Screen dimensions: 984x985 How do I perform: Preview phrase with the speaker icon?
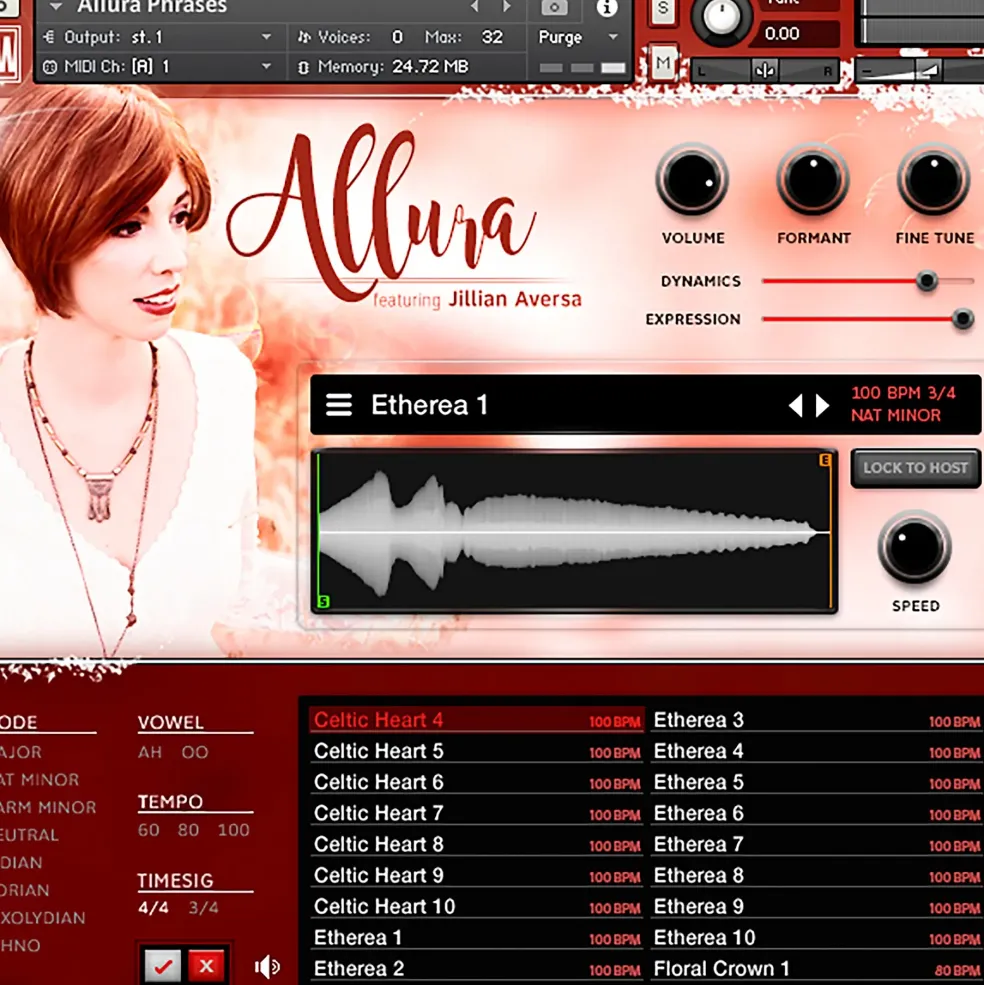tap(268, 966)
